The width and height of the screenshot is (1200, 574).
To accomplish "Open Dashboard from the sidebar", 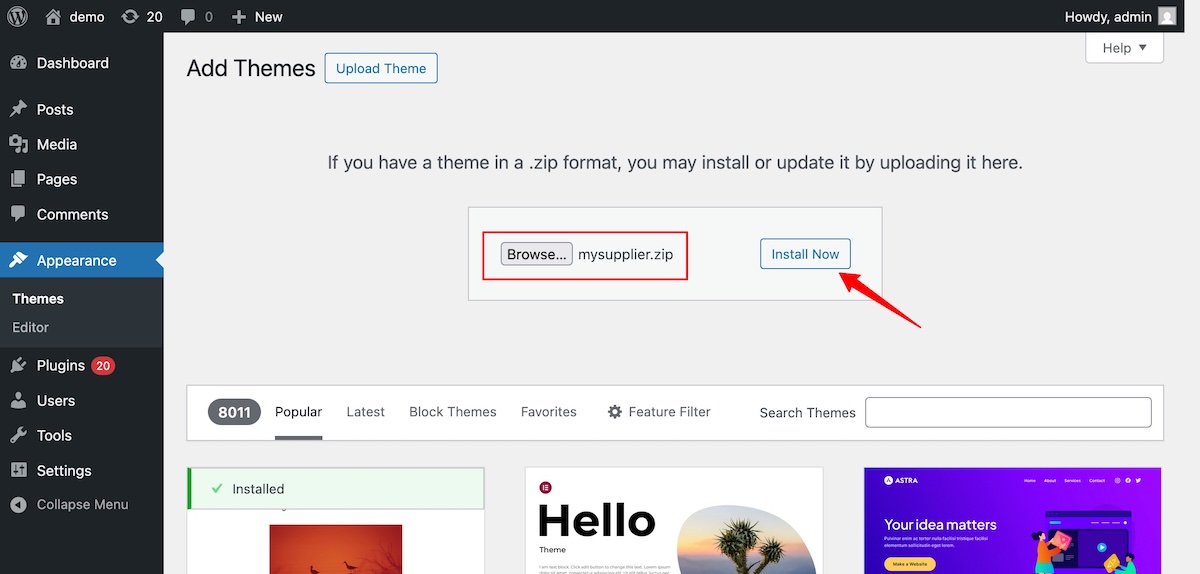I will tap(72, 63).
